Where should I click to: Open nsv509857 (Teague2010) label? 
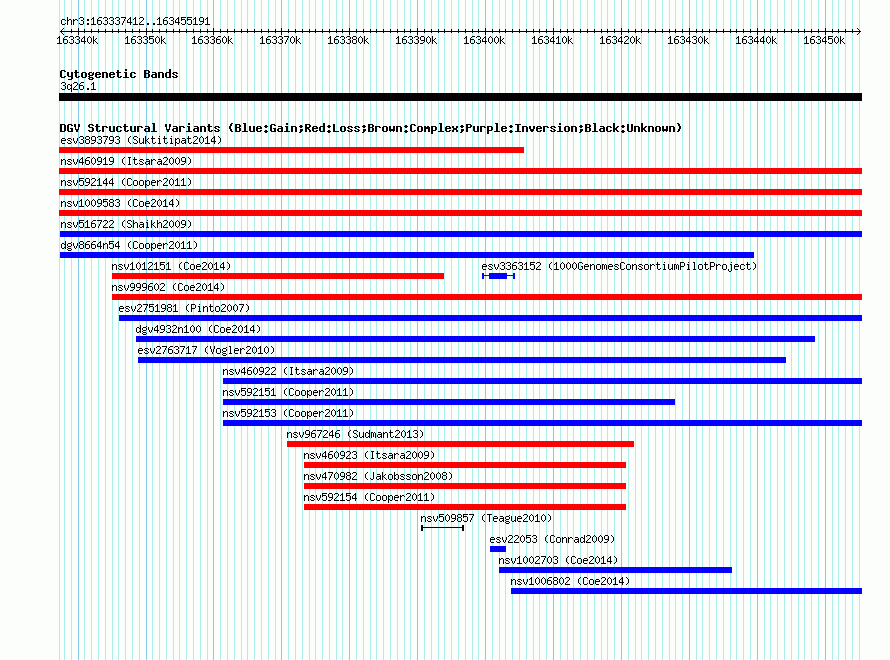pos(486,518)
